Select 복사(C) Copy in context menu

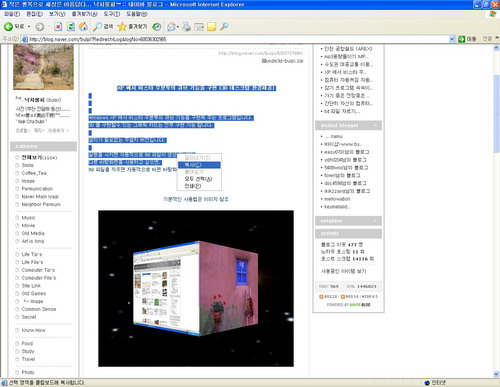click(199, 165)
